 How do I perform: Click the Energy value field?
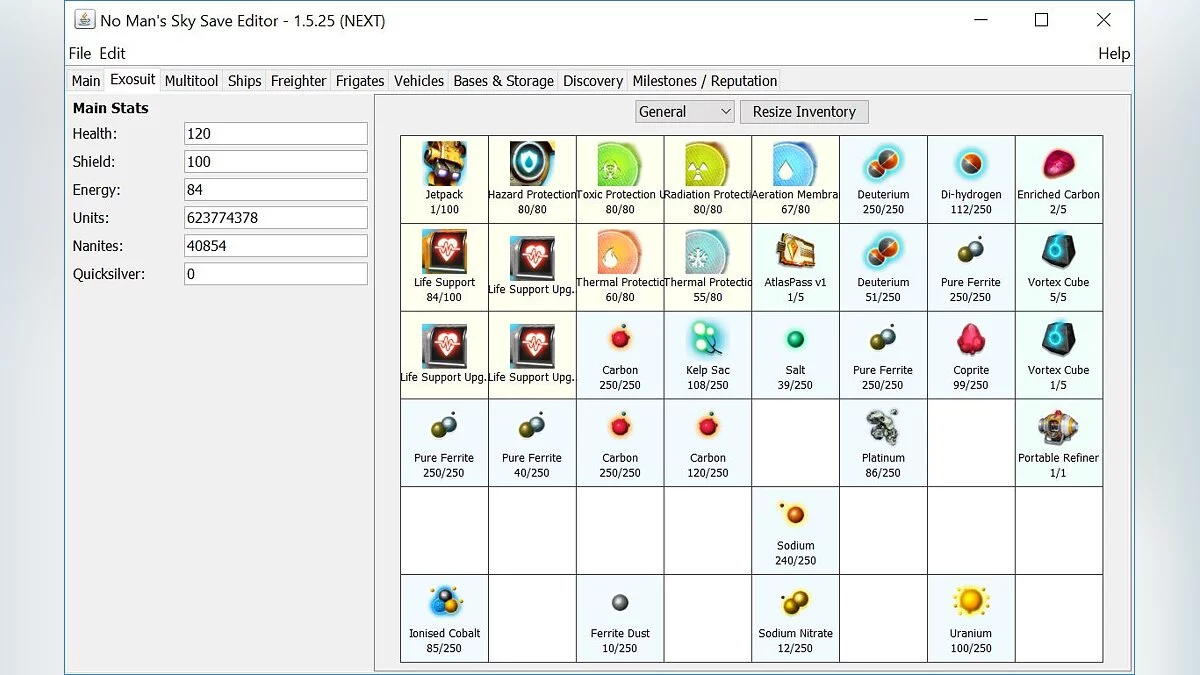[276, 189]
